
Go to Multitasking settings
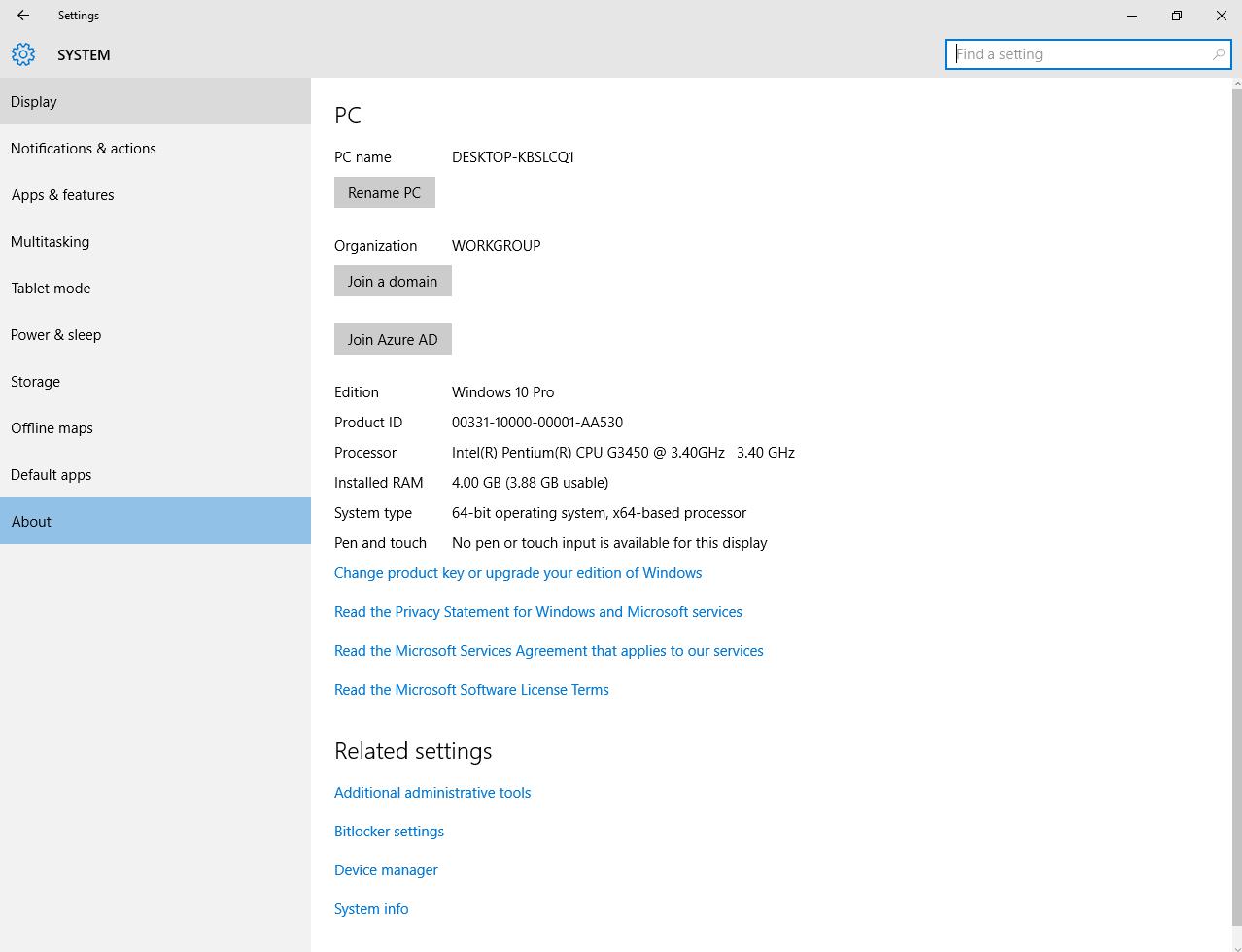155,241
